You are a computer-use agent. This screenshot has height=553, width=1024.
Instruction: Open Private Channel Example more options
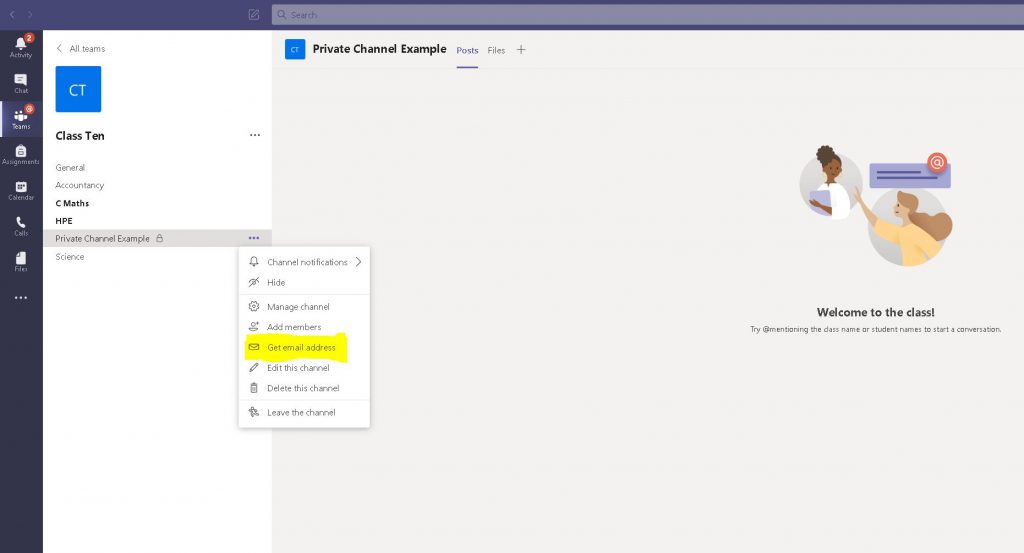(254, 238)
